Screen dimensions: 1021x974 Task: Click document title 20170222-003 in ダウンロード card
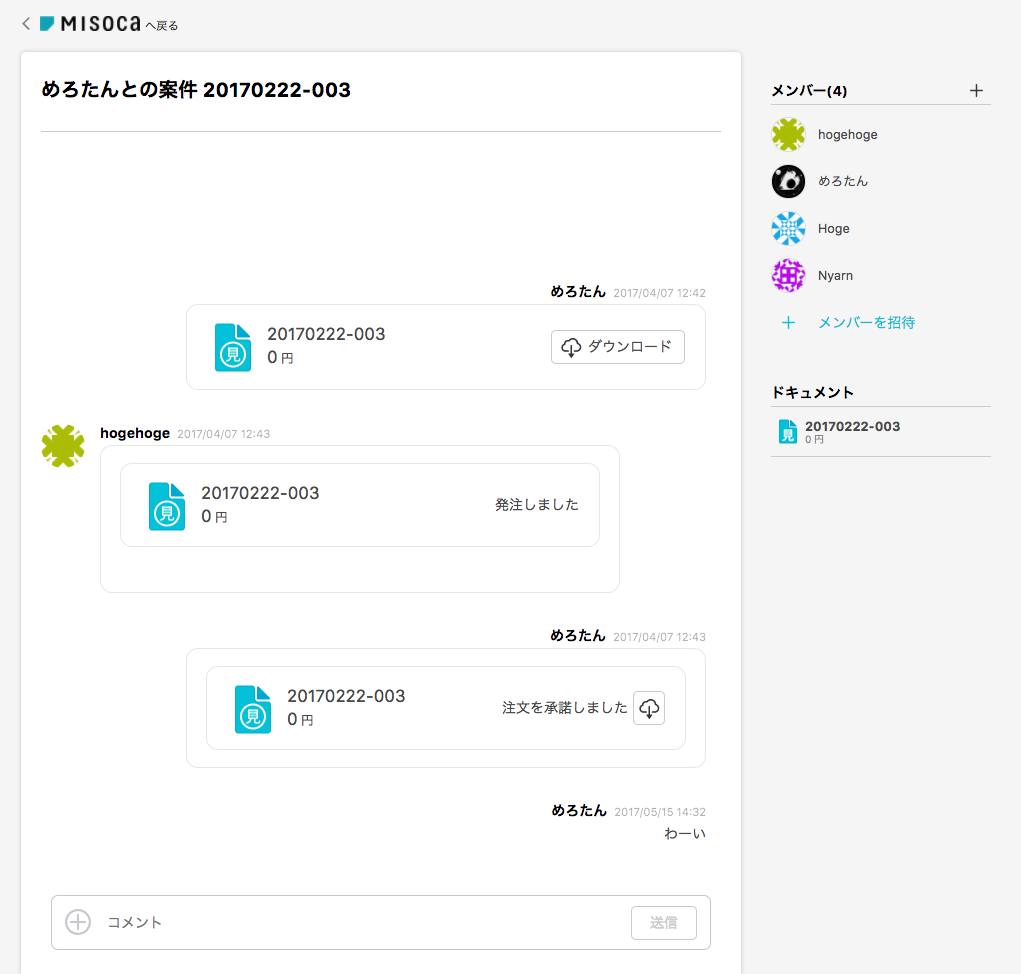[326, 334]
